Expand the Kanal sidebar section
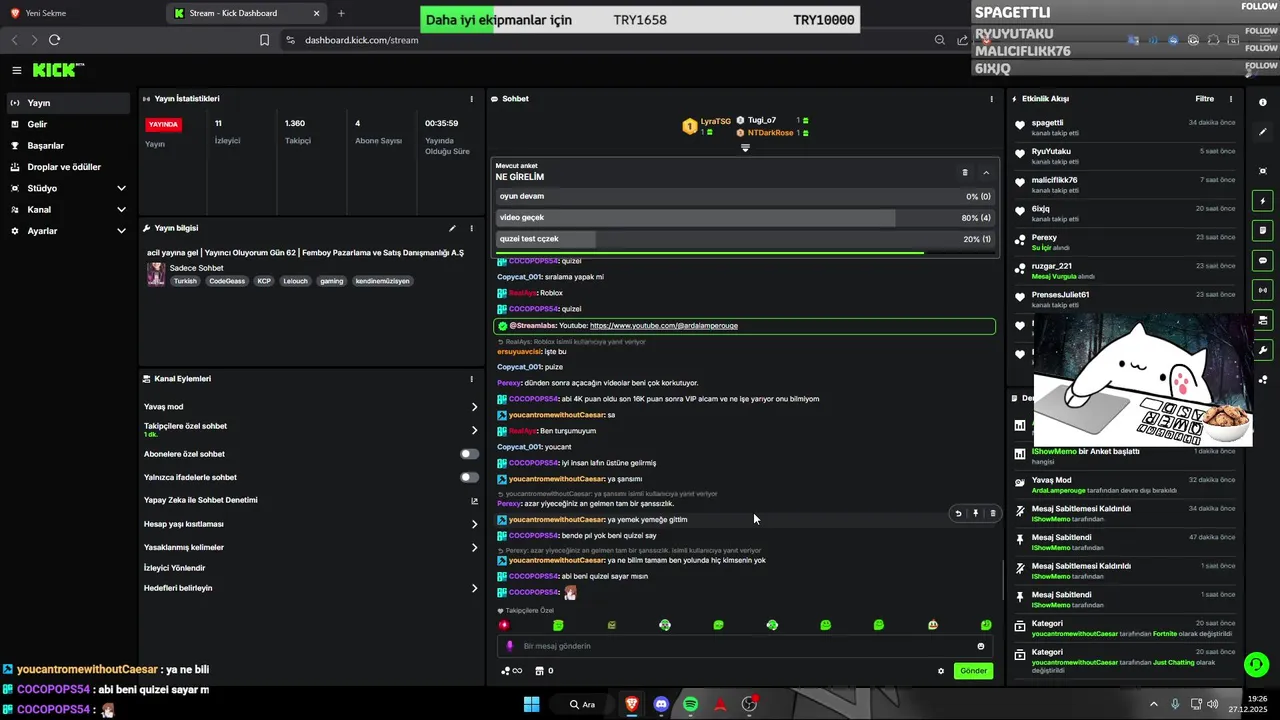 pos(66,209)
